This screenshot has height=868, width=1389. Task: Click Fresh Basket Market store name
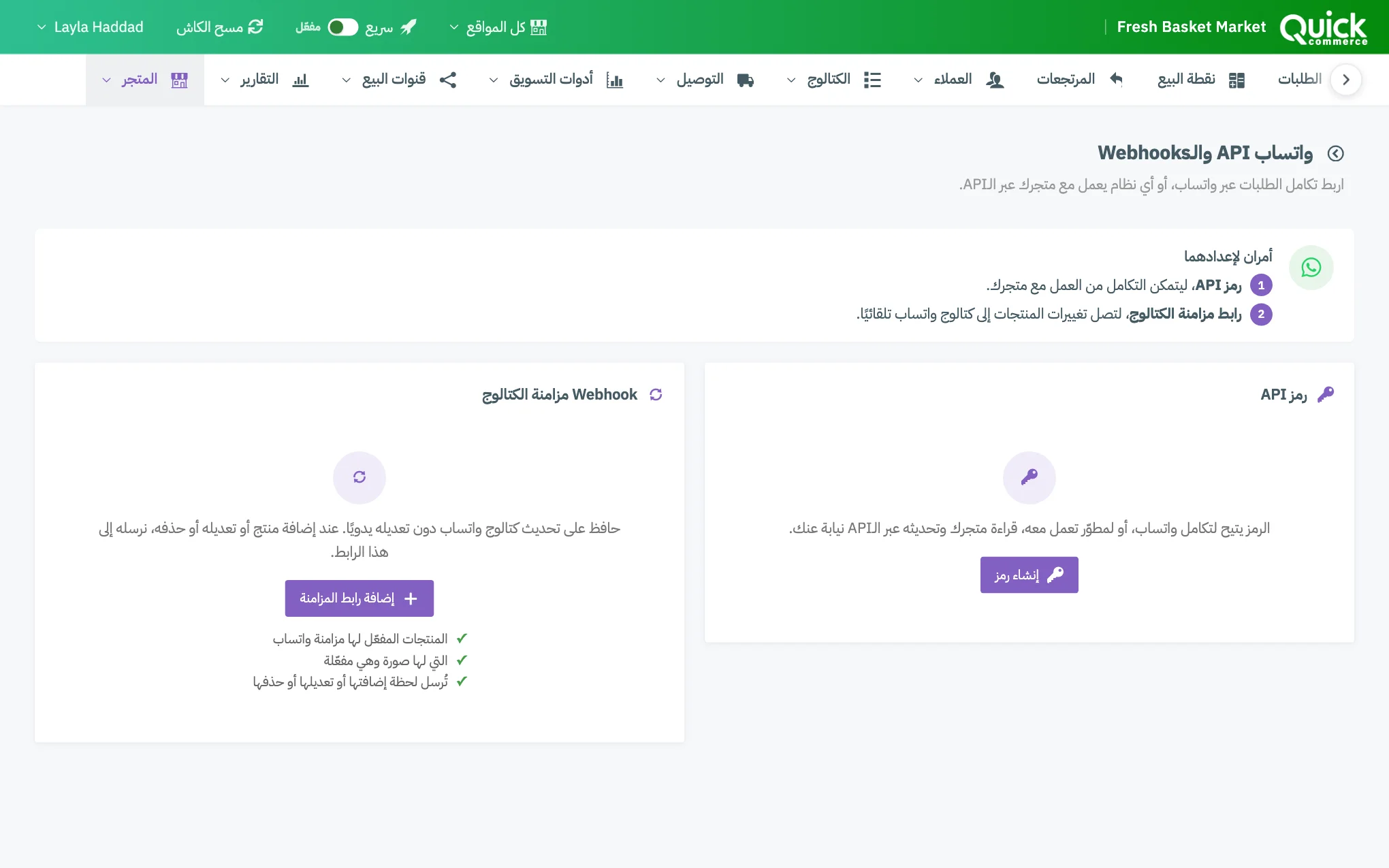tap(1191, 27)
